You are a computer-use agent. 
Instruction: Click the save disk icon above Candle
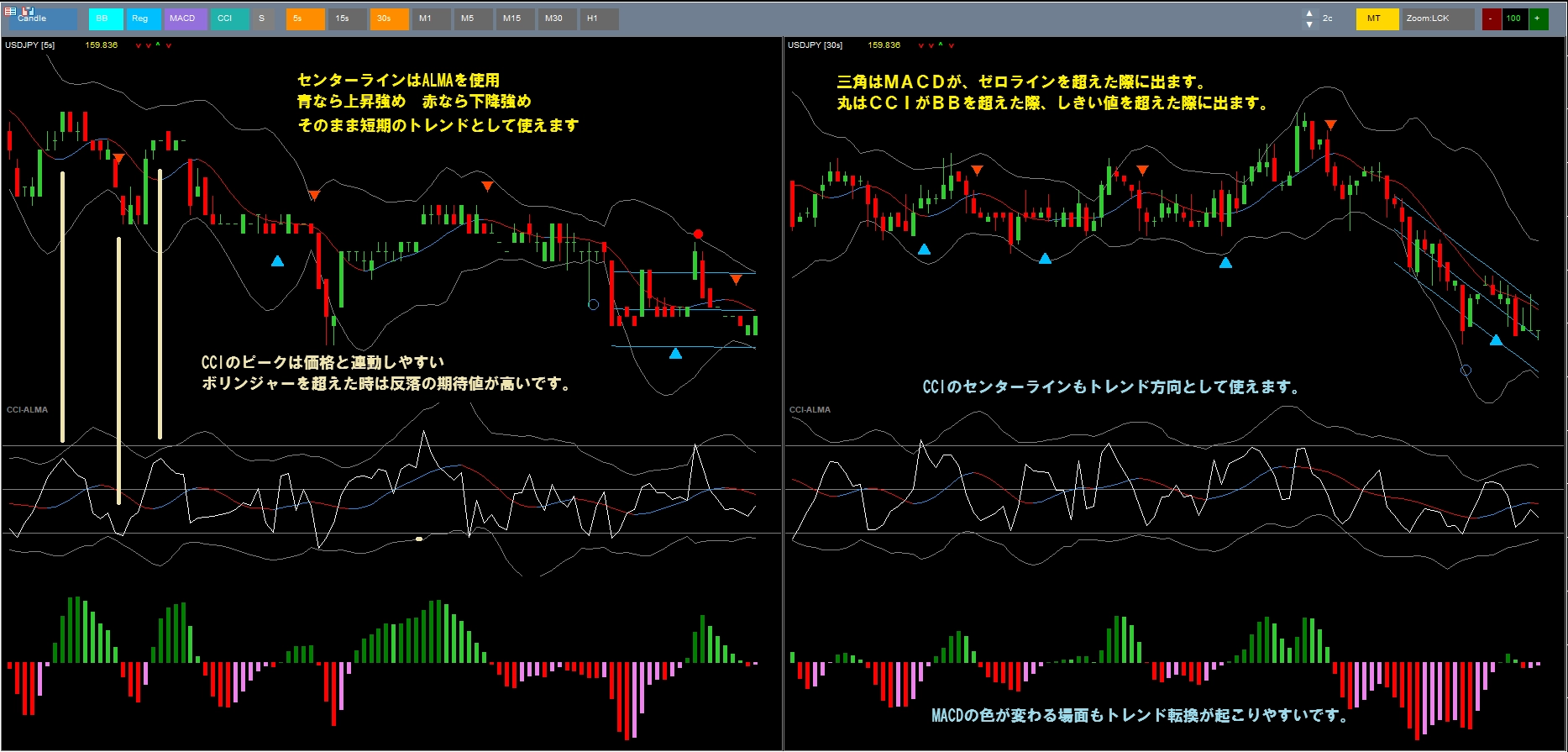coord(28,11)
